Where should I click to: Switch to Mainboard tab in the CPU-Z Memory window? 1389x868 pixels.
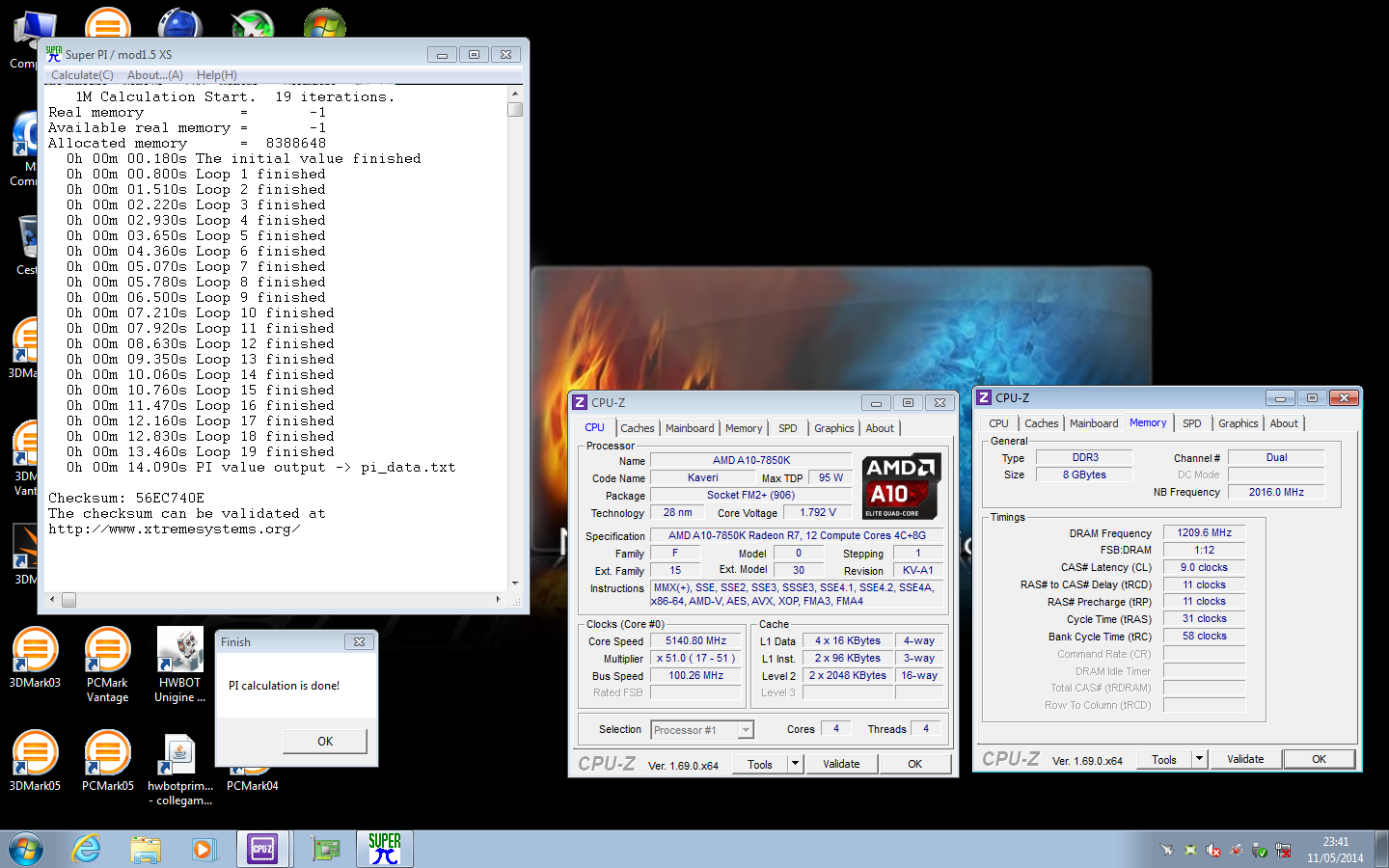pyautogui.click(x=1094, y=423)
